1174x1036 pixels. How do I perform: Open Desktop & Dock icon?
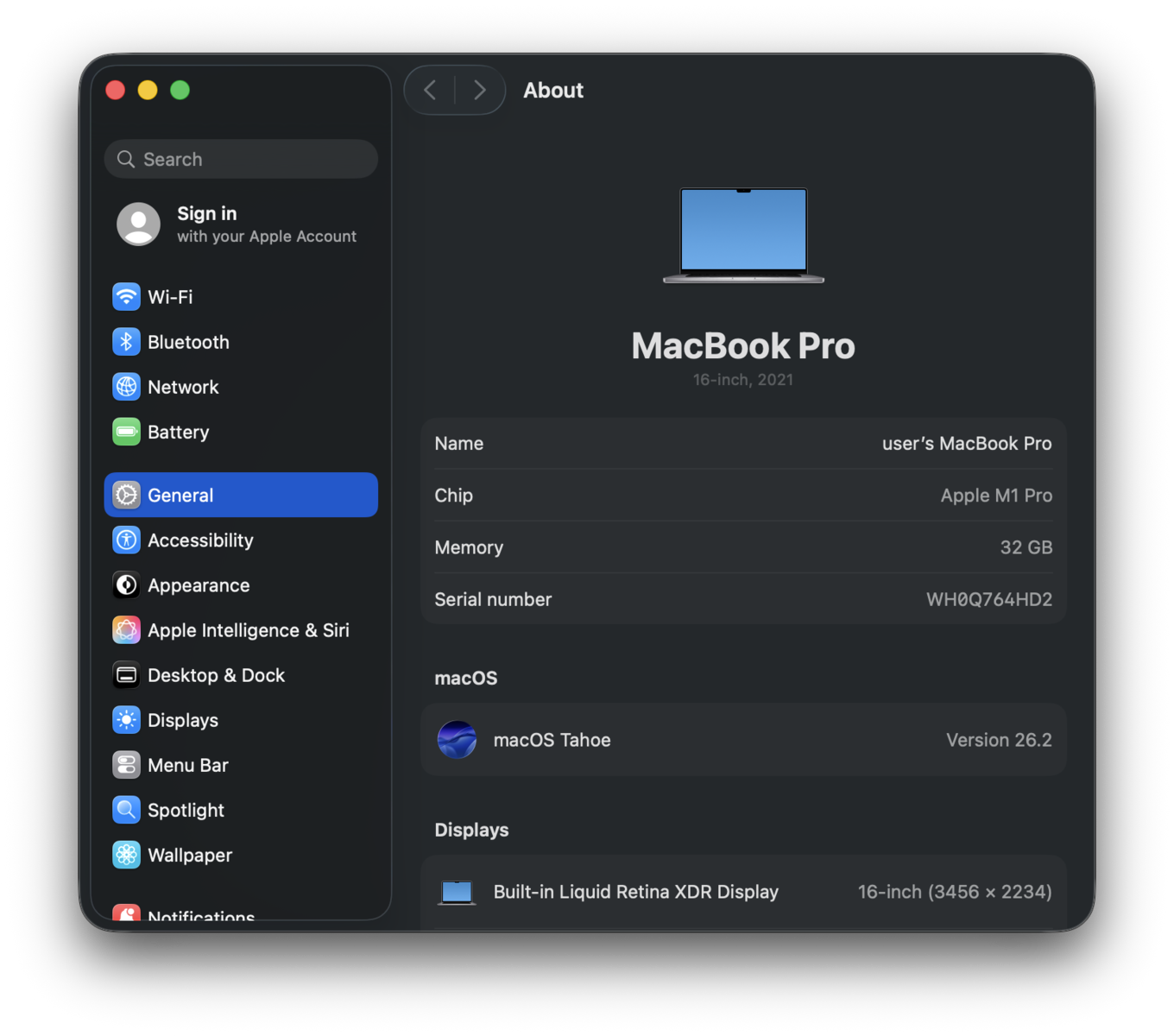pos(126,675)
